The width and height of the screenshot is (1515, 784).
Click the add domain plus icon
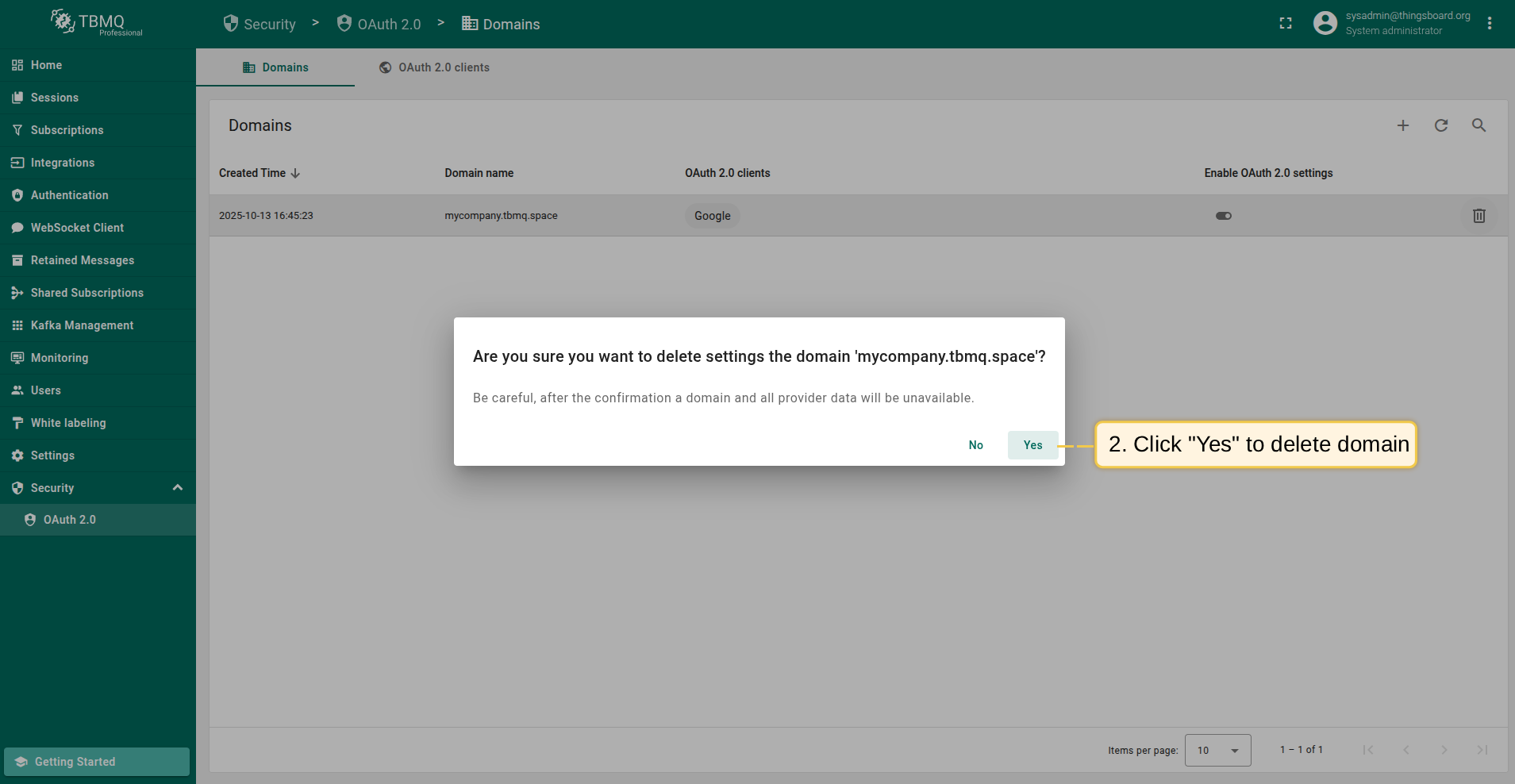click(1403, 125)
